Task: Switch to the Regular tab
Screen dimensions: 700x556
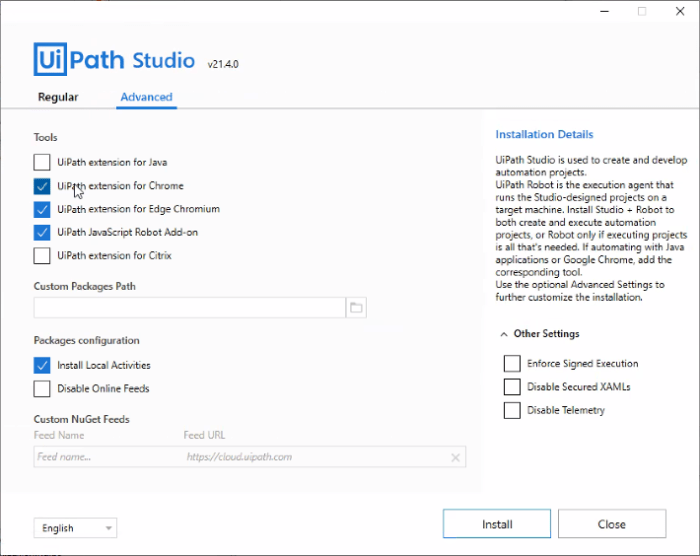Action: coord(58,97)
